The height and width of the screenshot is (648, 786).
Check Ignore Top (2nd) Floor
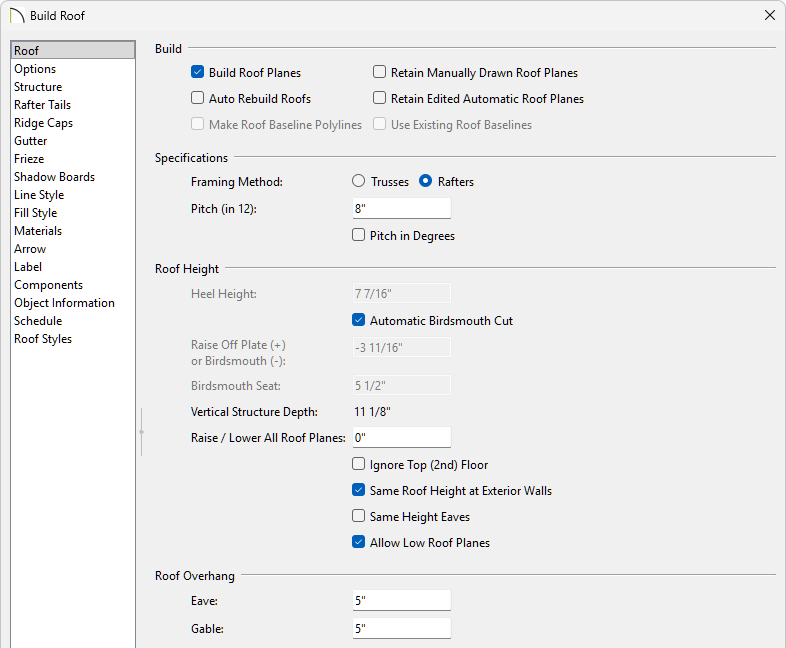[359, 465]
